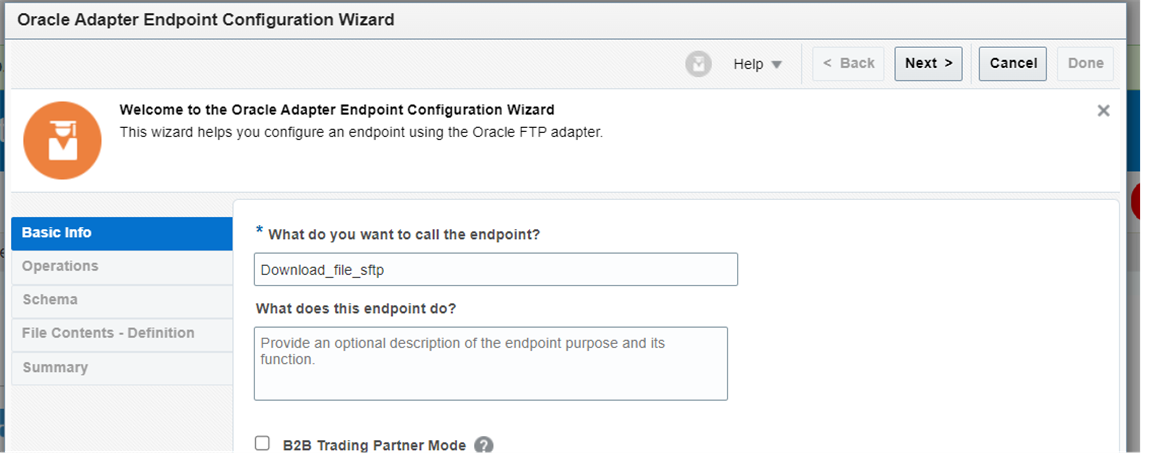Click into the endpoint description text area

point(491,364)
